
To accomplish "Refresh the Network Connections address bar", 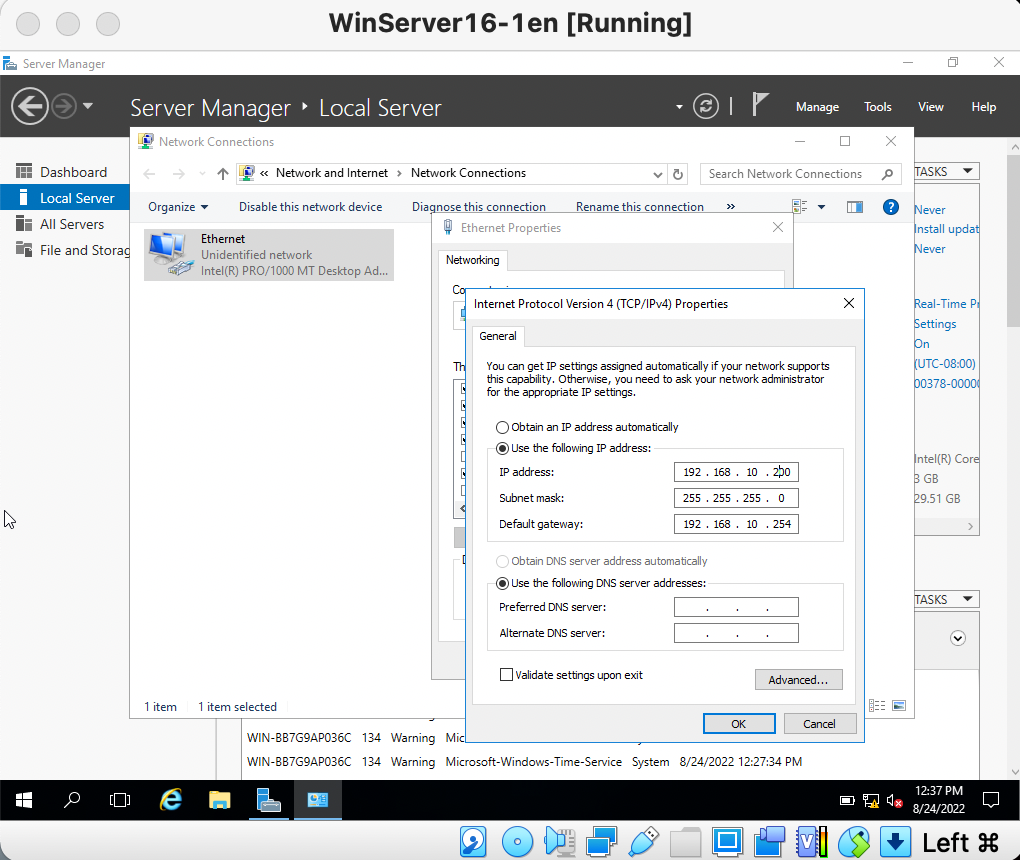I will point(678,174).
